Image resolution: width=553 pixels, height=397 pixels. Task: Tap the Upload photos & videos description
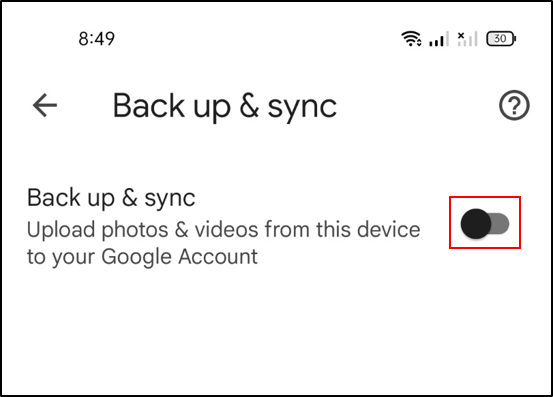224,243
